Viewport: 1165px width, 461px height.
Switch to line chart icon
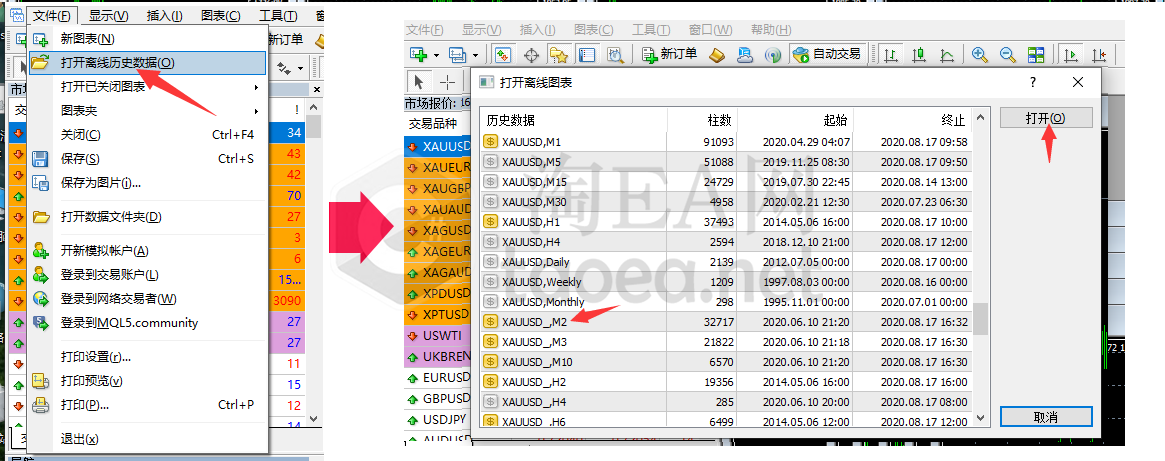[x=947, y=54]
